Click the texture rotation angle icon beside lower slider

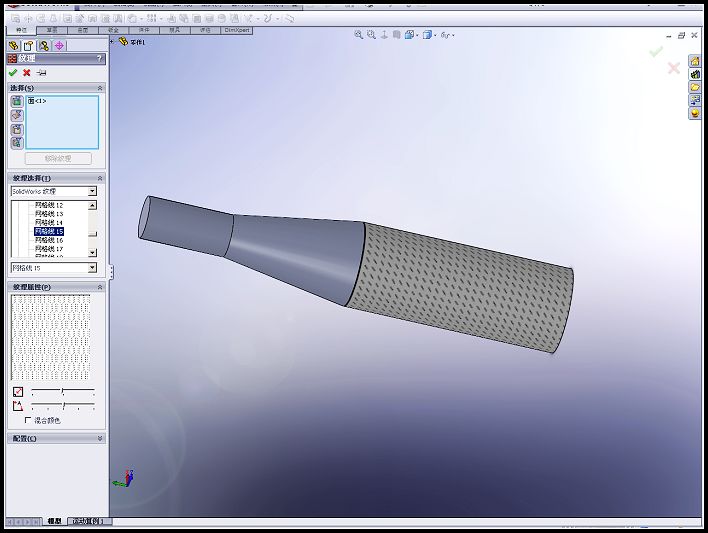click(x=18, y=406)
